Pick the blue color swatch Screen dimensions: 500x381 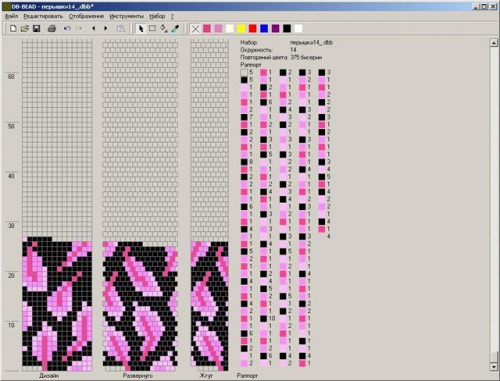click(264, 29)
